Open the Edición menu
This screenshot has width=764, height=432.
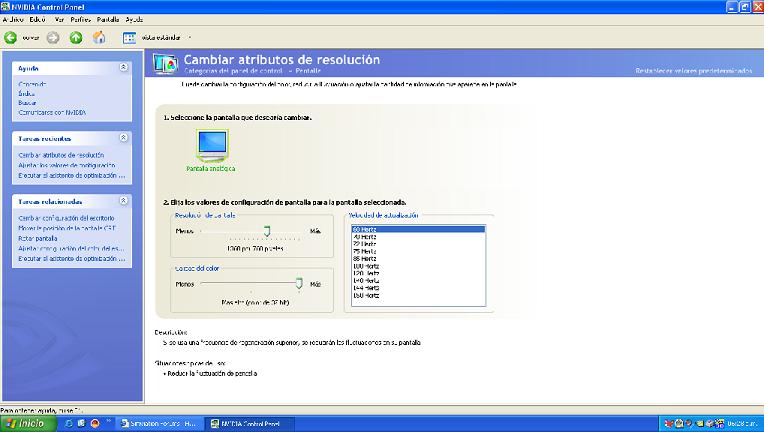click(37, 19)
